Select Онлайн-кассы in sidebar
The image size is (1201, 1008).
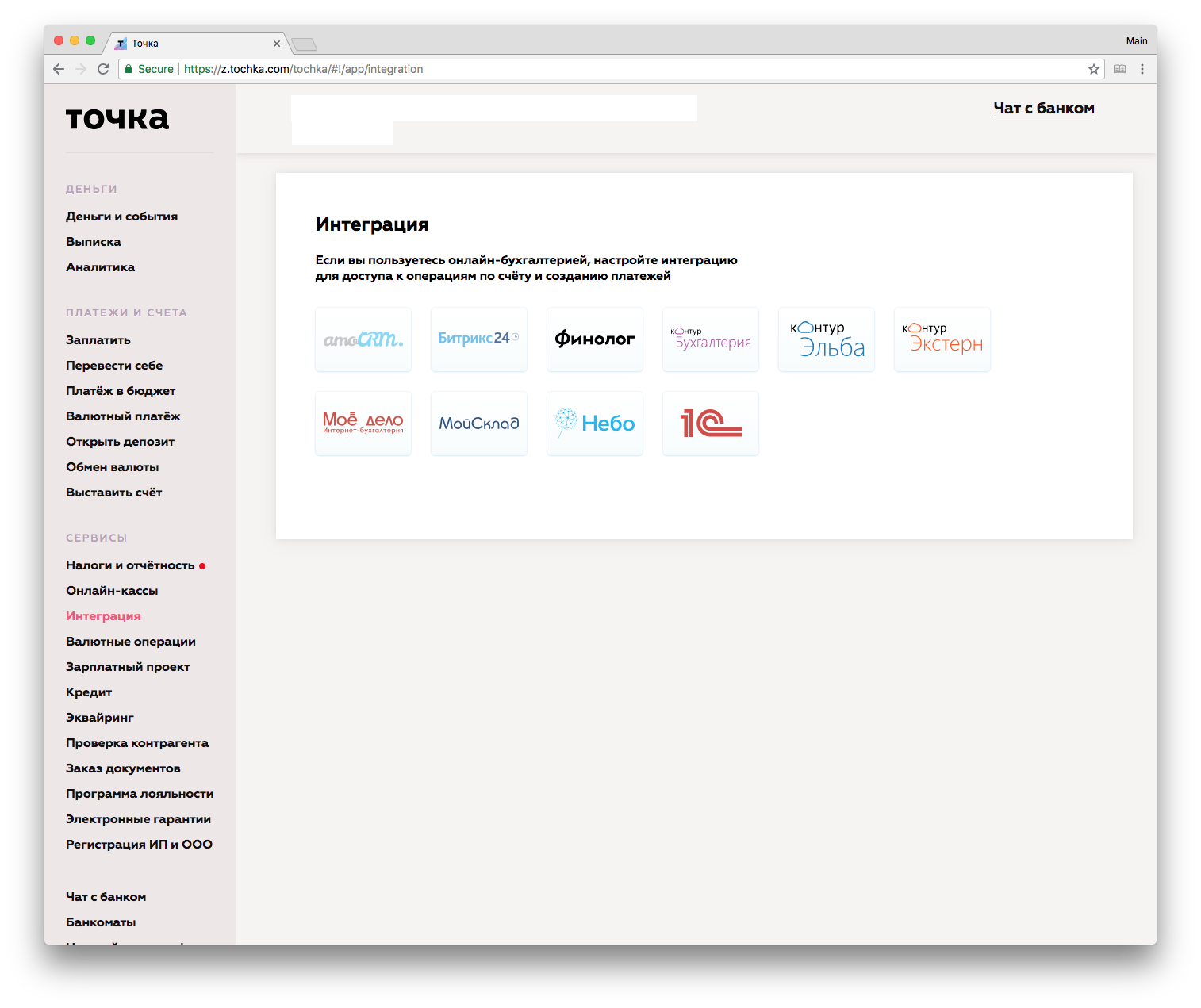click(112, 591)
